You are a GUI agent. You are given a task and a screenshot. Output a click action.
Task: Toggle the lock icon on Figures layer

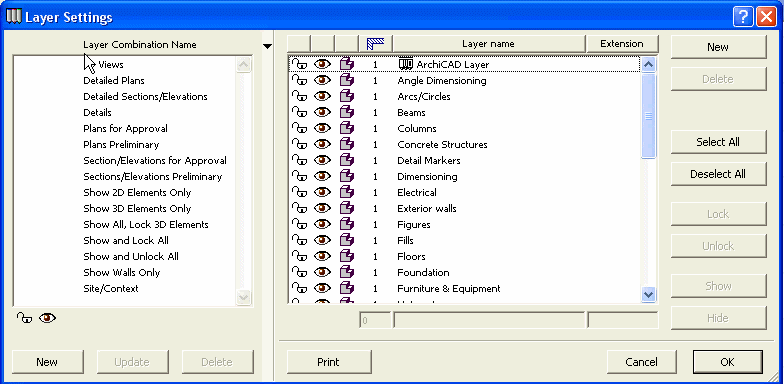click(x=300, y=224)
